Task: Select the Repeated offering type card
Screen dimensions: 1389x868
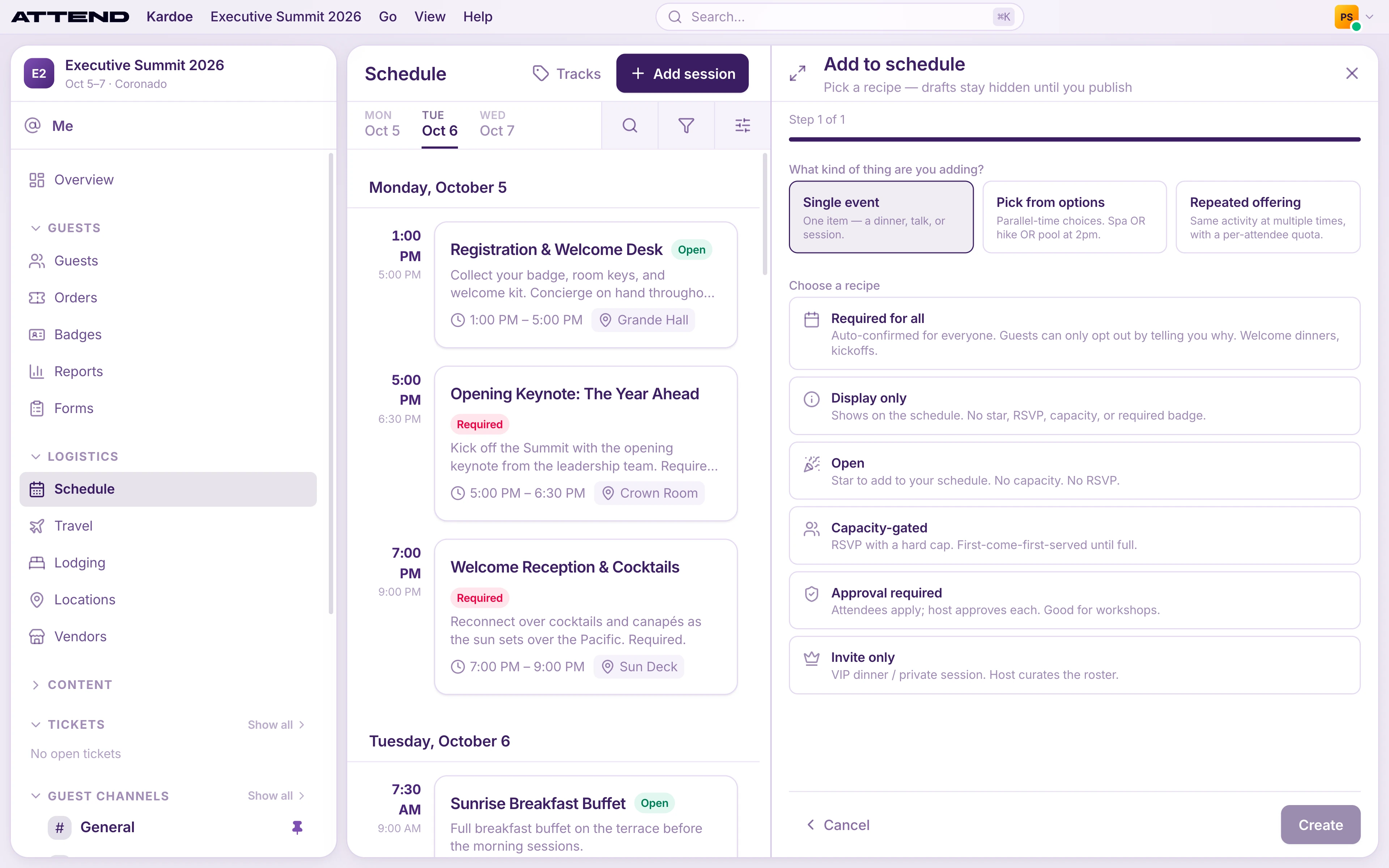Action: click(1268, 217)
